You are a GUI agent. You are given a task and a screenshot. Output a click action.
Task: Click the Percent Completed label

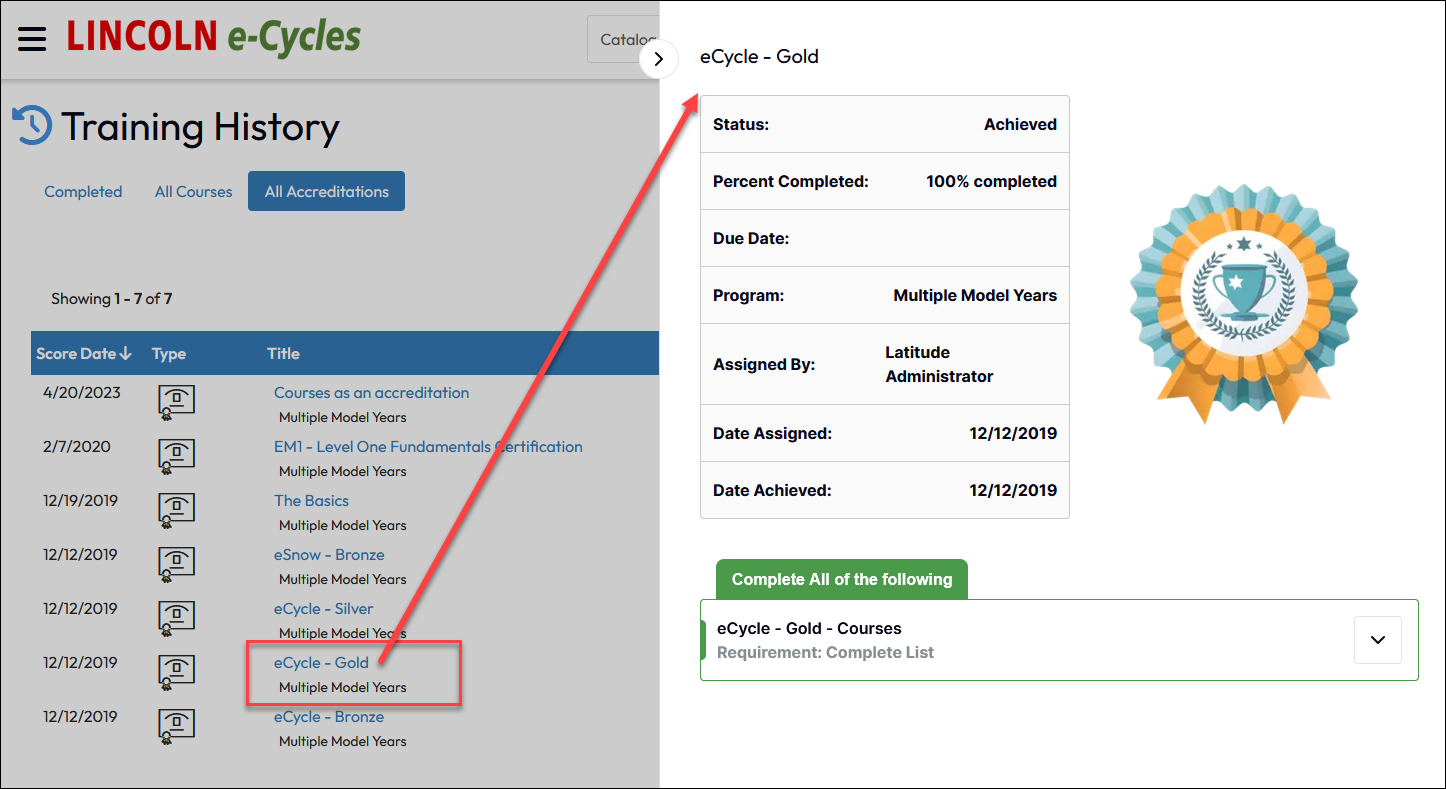point(791,181)
